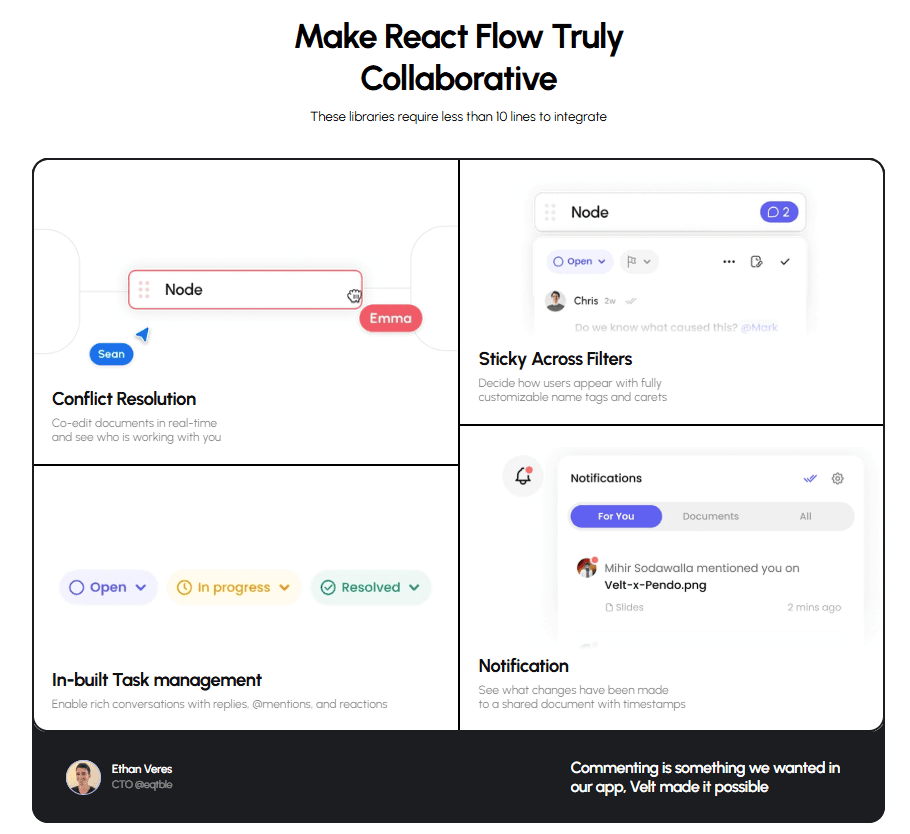Select the All notifications tab
910x834 pixels.
click(x=806, y=516)
